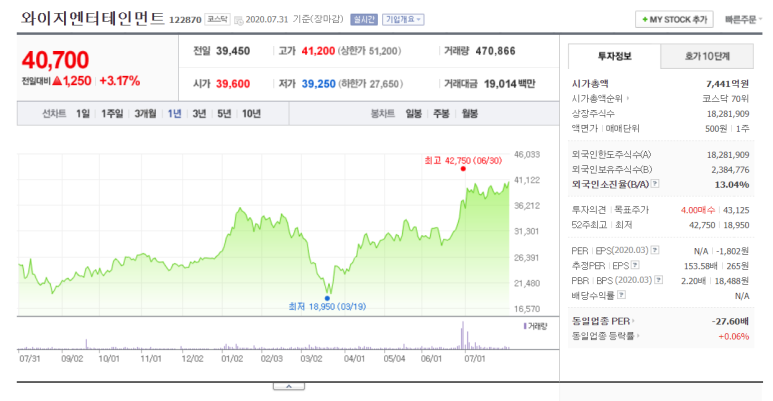Open help icon next to 추정PER EPS
The image size is (773, 401).
point(635,265)
